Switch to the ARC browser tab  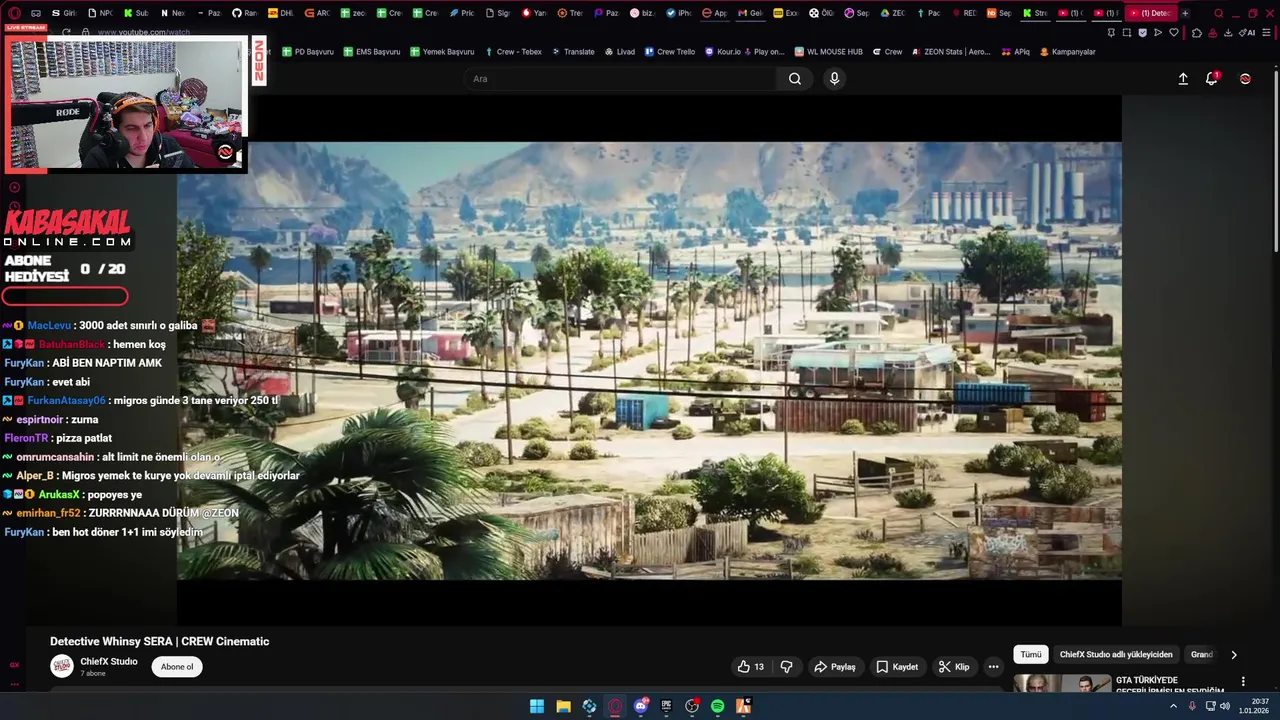pos(316,13)
